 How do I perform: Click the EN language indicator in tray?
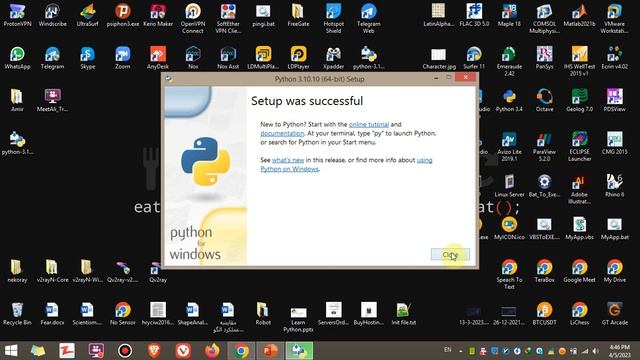click(447, 350)
